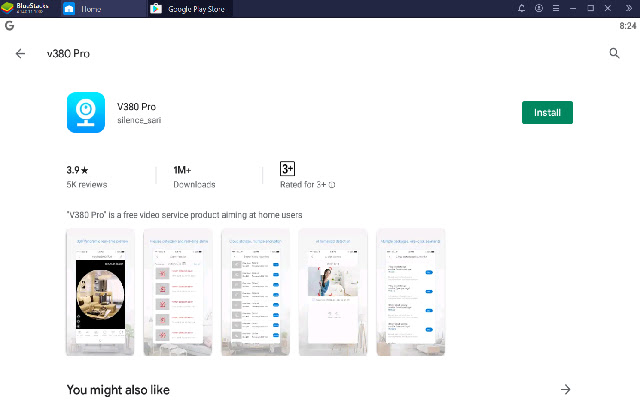The image size is (640, 400).
Task: Open the Play Store search magnifier
Action: coord(614,53)
